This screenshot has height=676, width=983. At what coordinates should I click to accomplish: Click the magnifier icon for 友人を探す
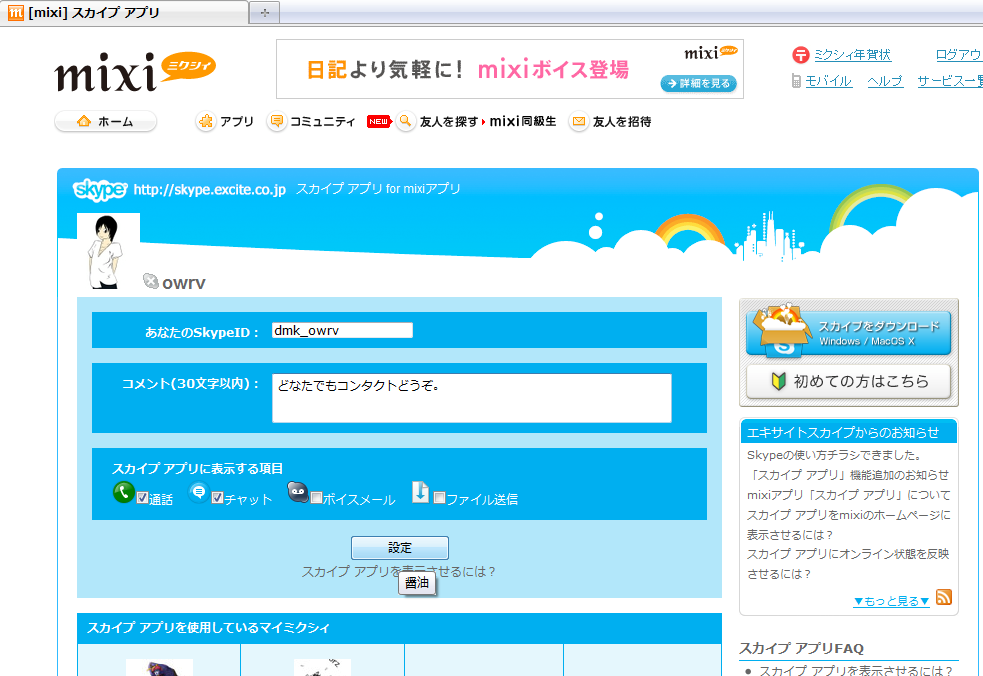coord(406,121)
